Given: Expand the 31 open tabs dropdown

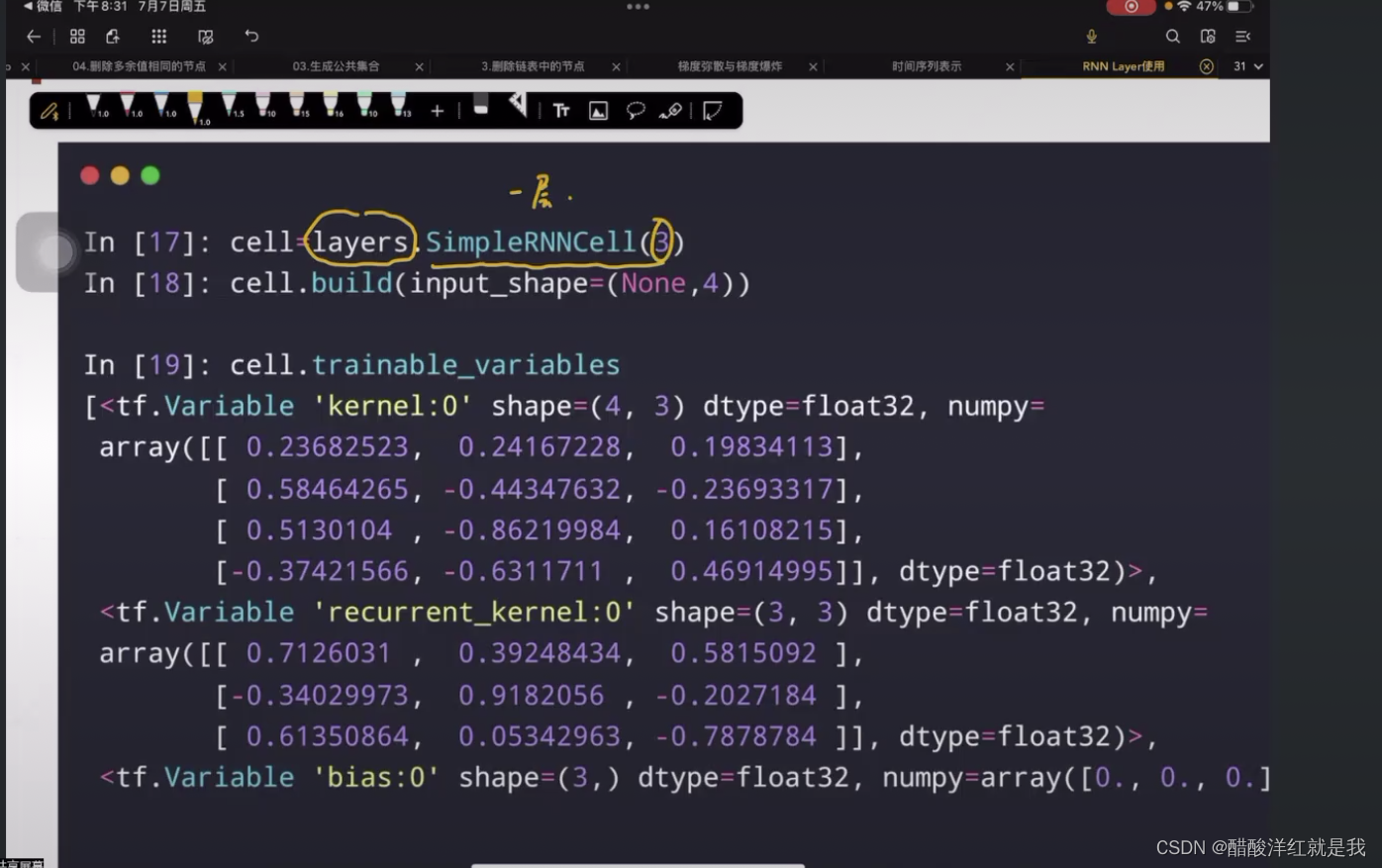Looking at the screenshot, I should click(x=1247, y=66).
